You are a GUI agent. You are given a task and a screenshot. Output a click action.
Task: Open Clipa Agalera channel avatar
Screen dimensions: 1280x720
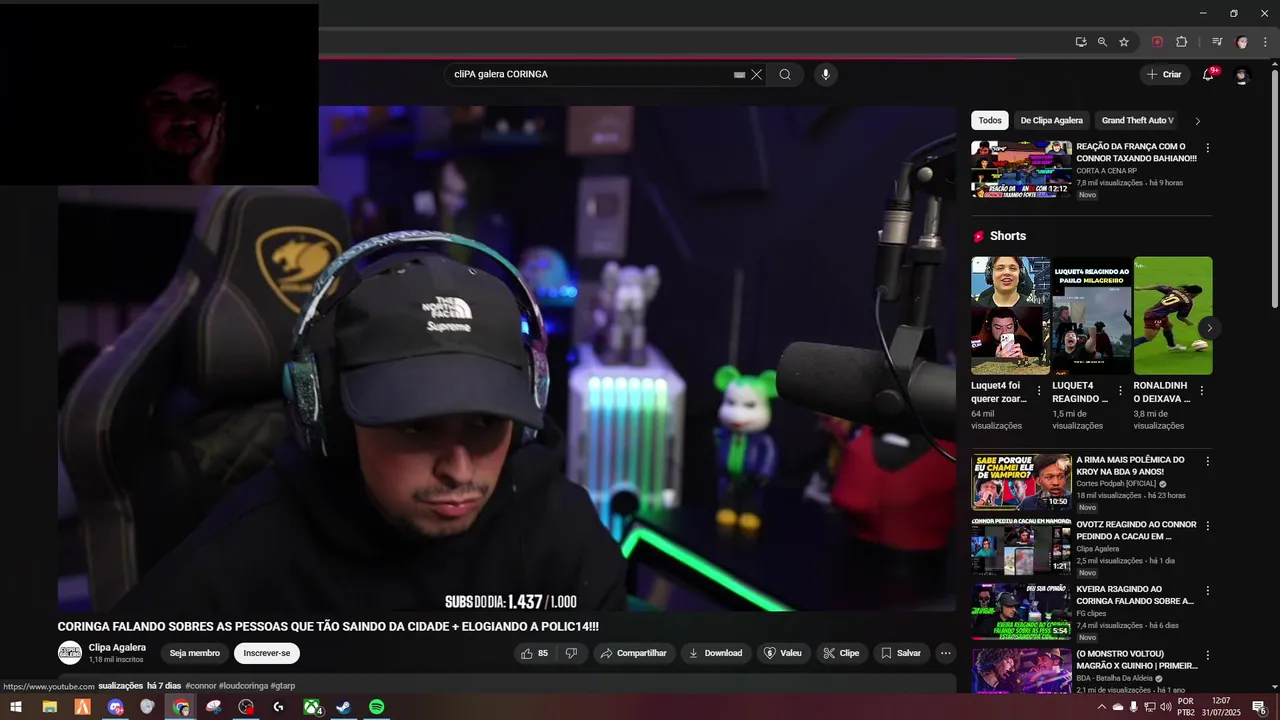(x=70, y=653)
